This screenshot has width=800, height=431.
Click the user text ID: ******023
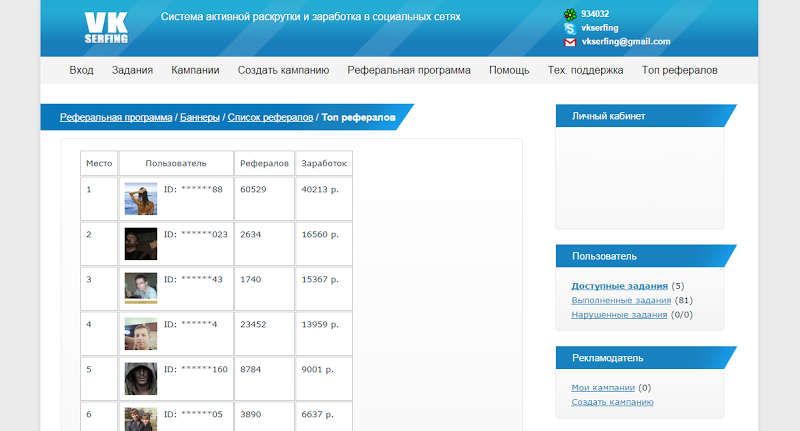[x=196, y=234]
